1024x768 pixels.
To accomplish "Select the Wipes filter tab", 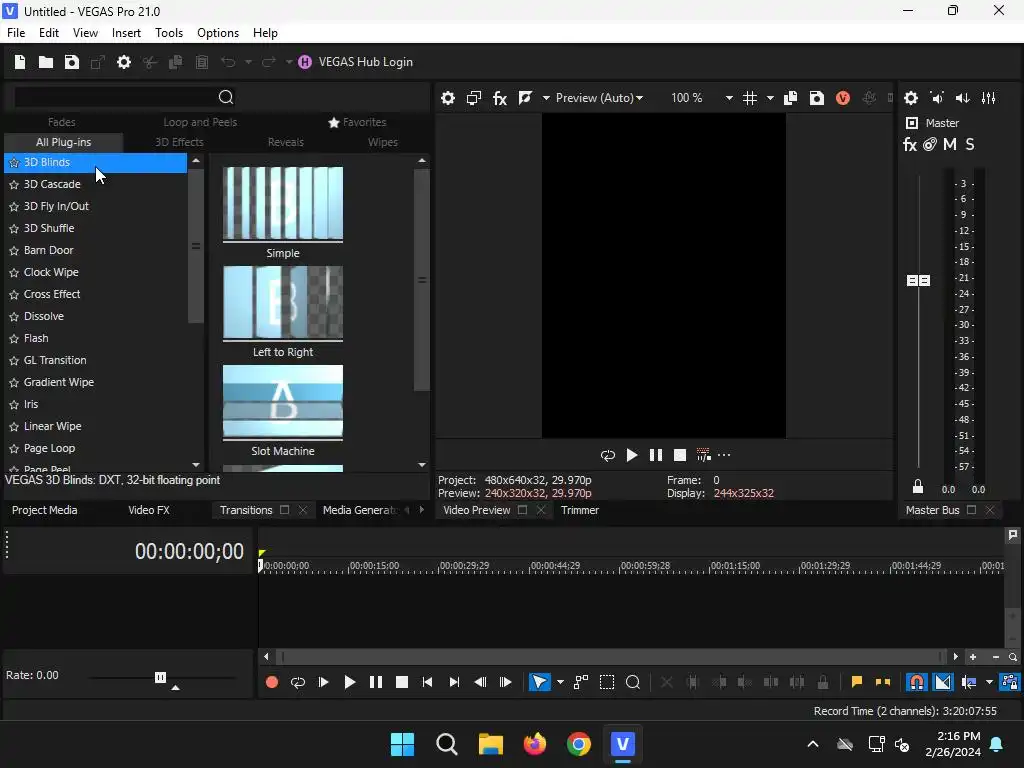I will point(382,142).
